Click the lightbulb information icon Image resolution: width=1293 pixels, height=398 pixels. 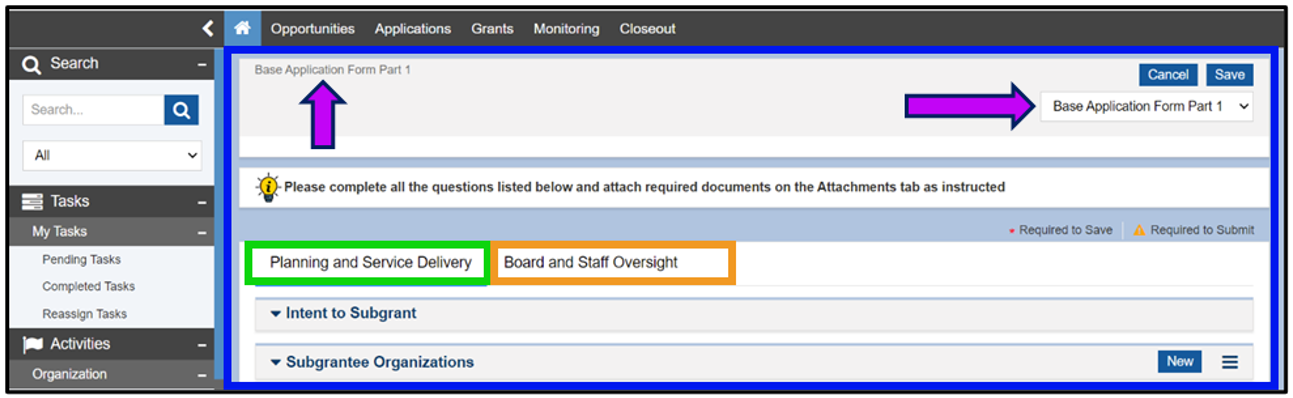[x=268, y=187]
